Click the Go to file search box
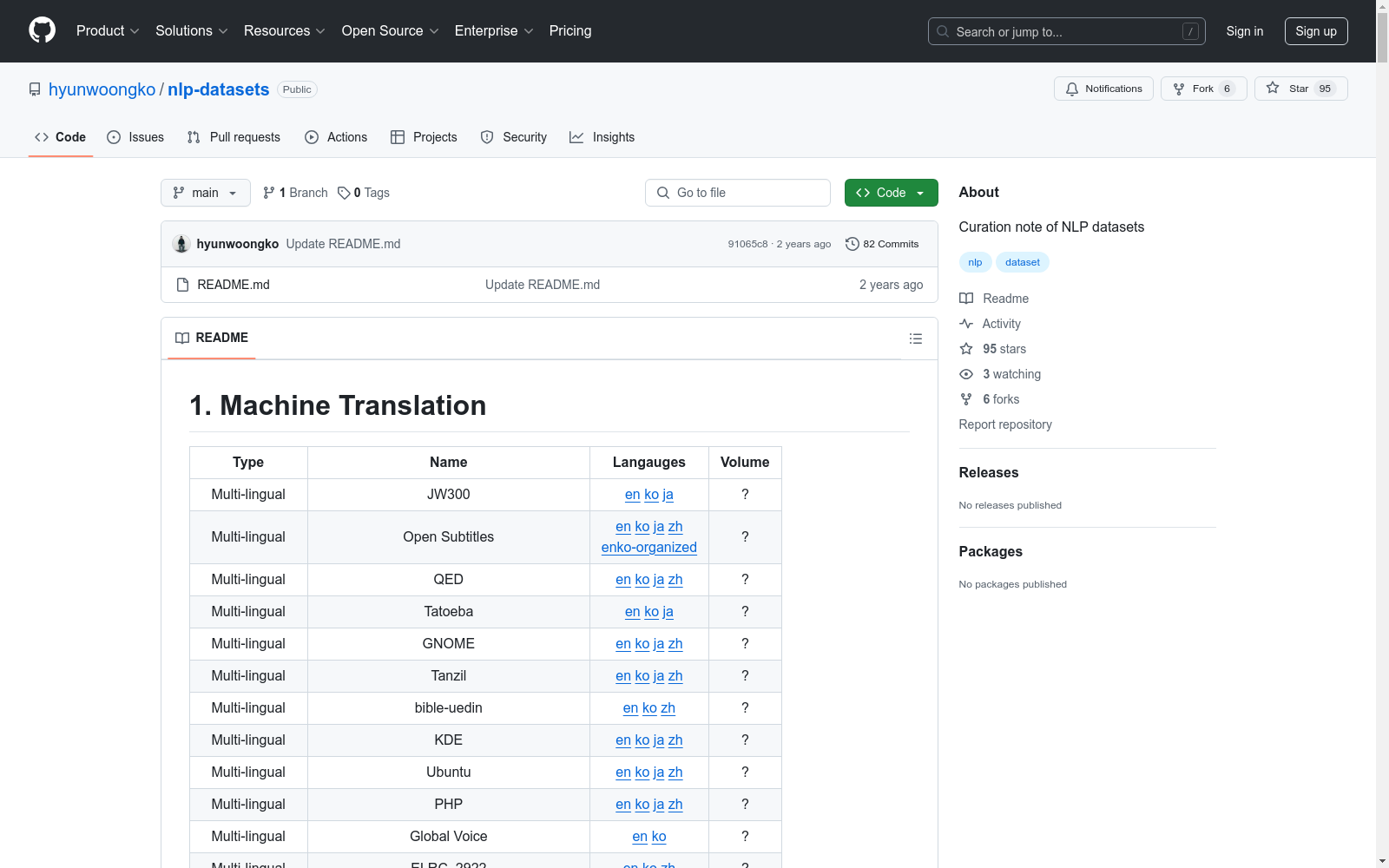 [738, 193]
